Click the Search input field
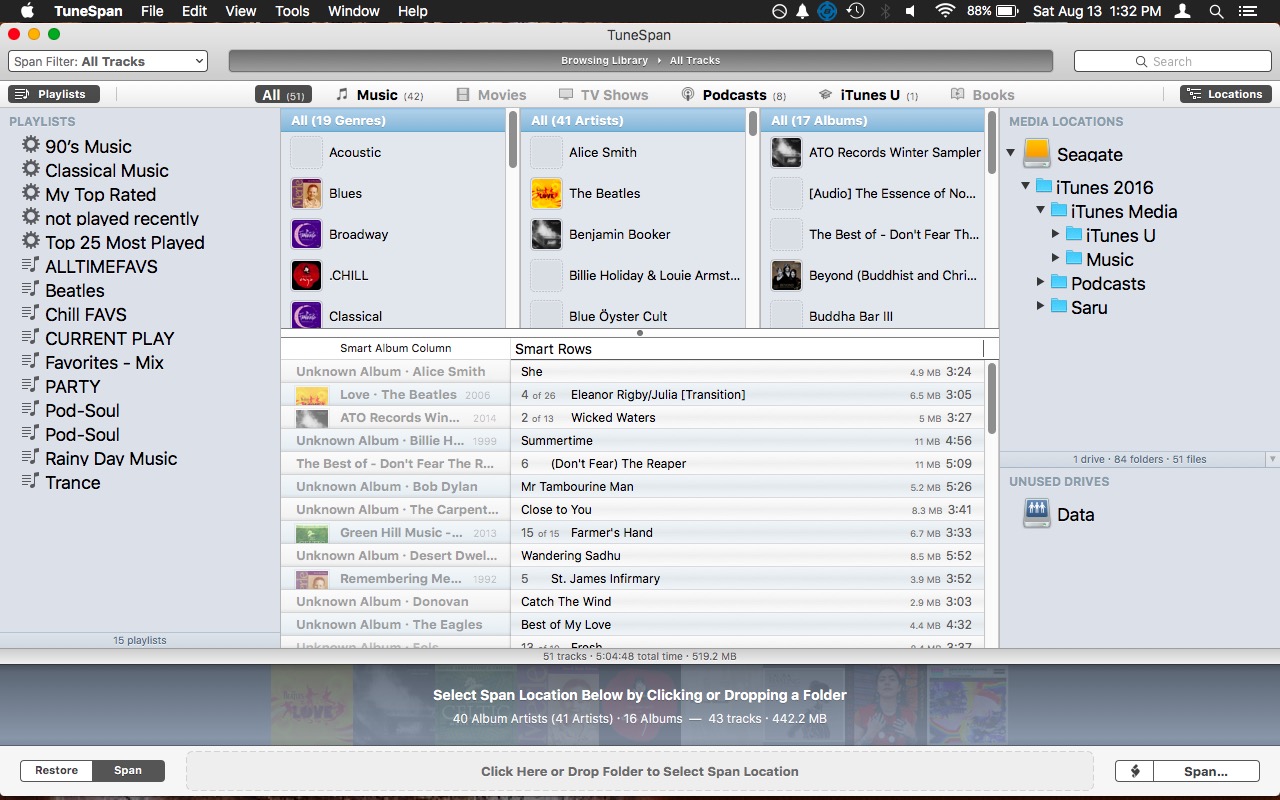Image resolution: width=1280 pixels, height=800 pixels. [1171, 61]
